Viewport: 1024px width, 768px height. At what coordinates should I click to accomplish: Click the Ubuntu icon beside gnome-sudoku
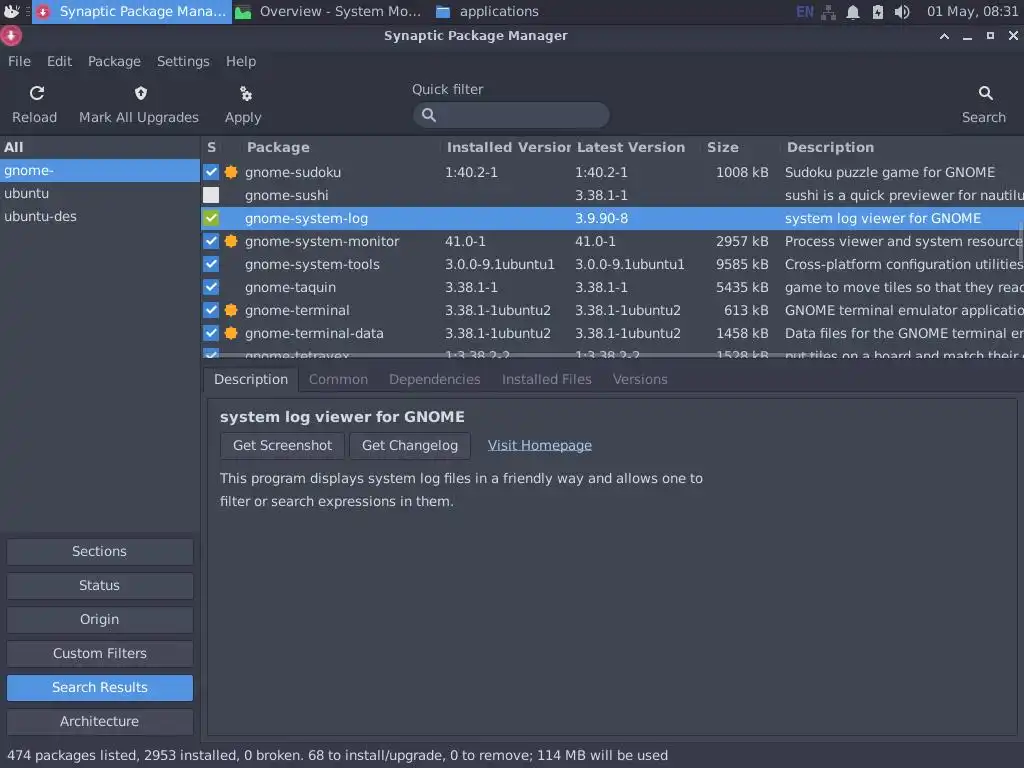[x=231, y=172]
